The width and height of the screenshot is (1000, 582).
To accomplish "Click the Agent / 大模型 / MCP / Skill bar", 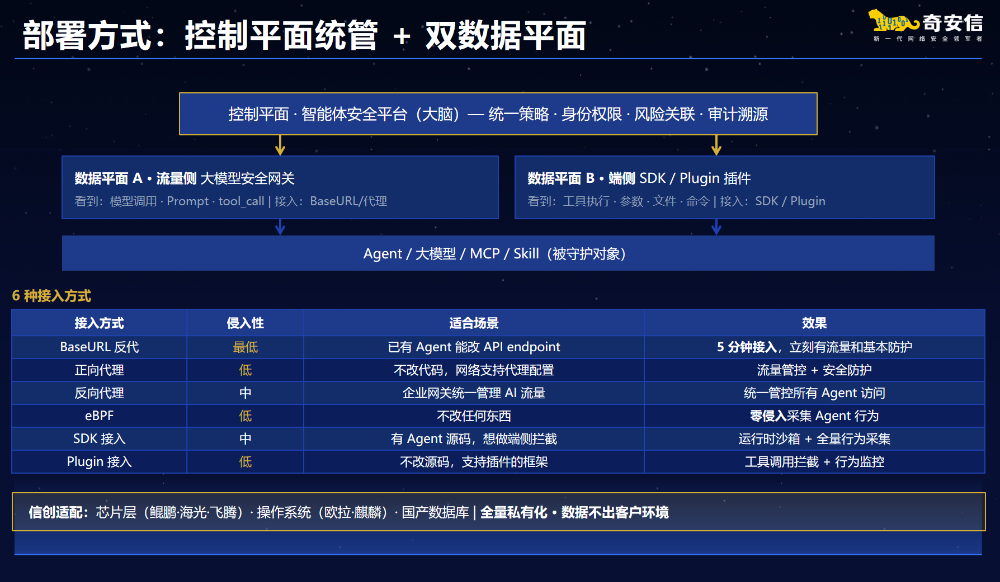I will coord(498,254).
